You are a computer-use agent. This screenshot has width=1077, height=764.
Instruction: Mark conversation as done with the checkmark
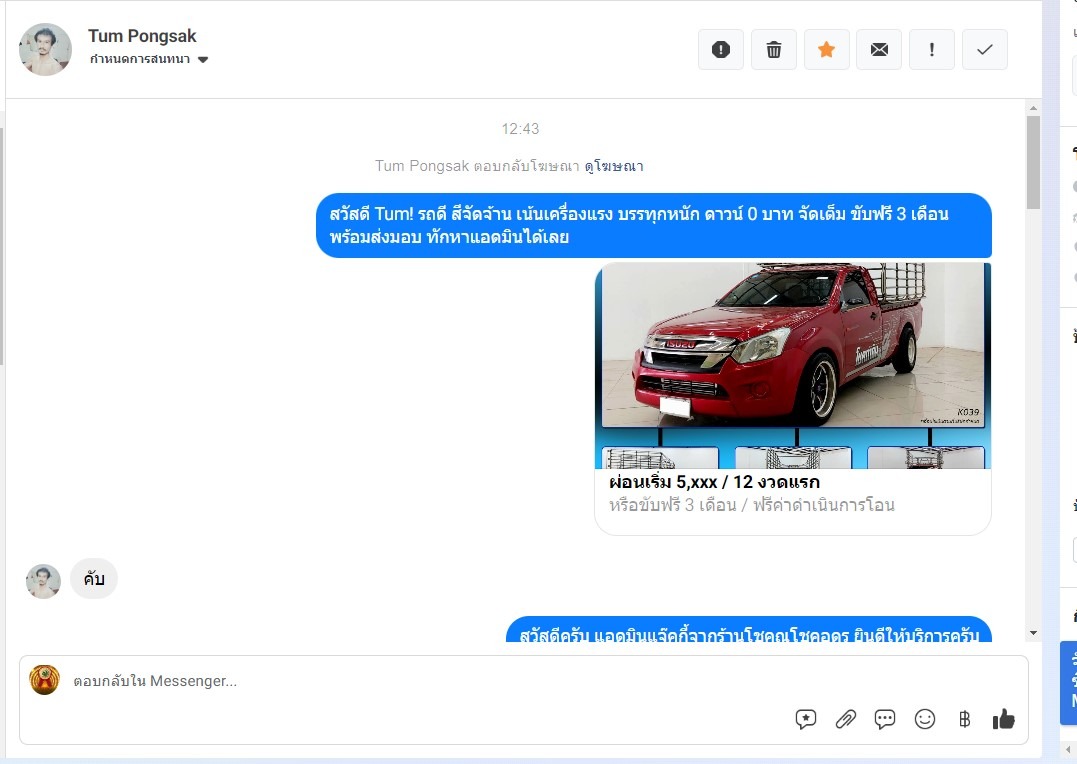click(985, 50)
